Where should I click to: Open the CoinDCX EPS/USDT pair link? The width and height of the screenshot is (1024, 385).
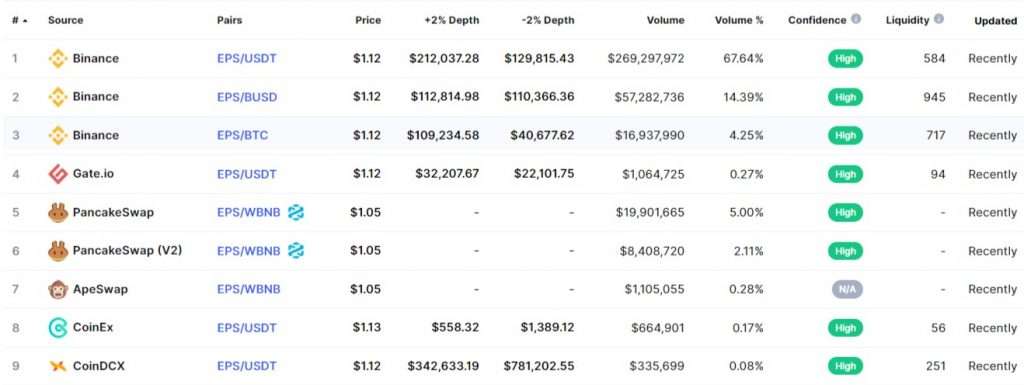pos(247,366)
